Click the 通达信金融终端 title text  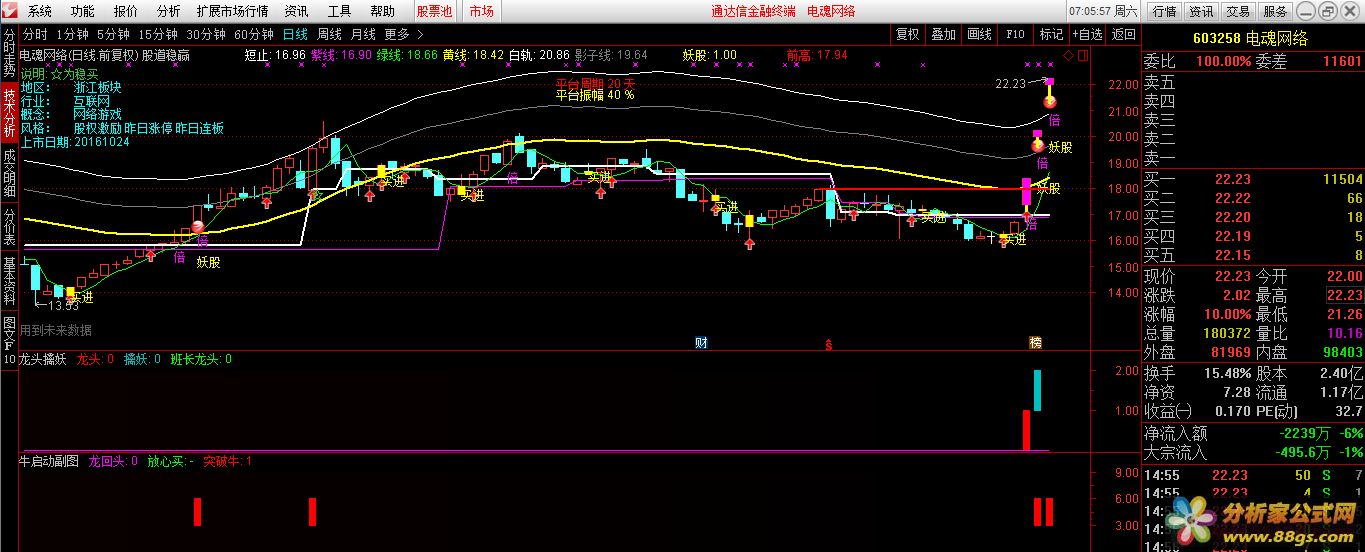coord(753,11)
